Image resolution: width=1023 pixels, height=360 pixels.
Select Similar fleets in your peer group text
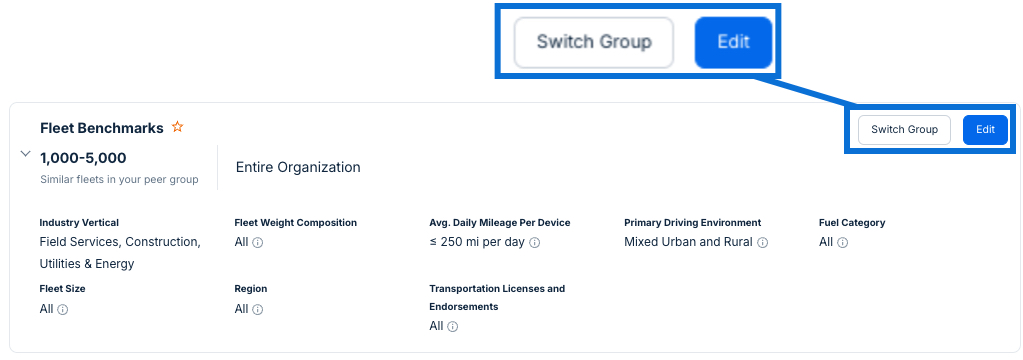pyautogui.click(x=119, y=179)
